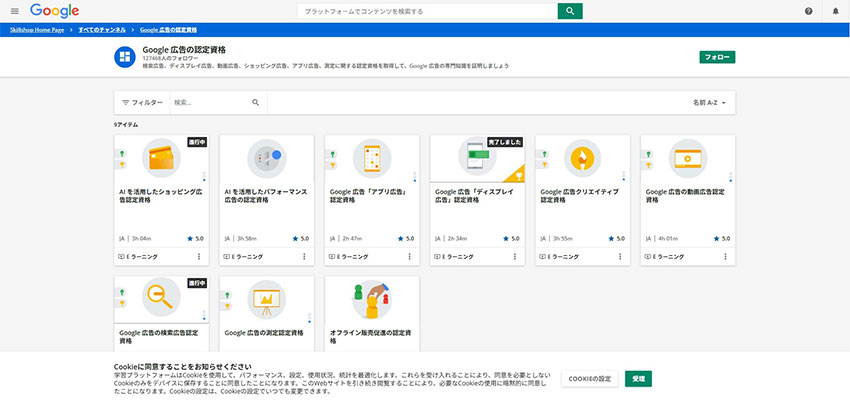Open the notifications bell
850x400 pixels.
[x=835, y=11]
